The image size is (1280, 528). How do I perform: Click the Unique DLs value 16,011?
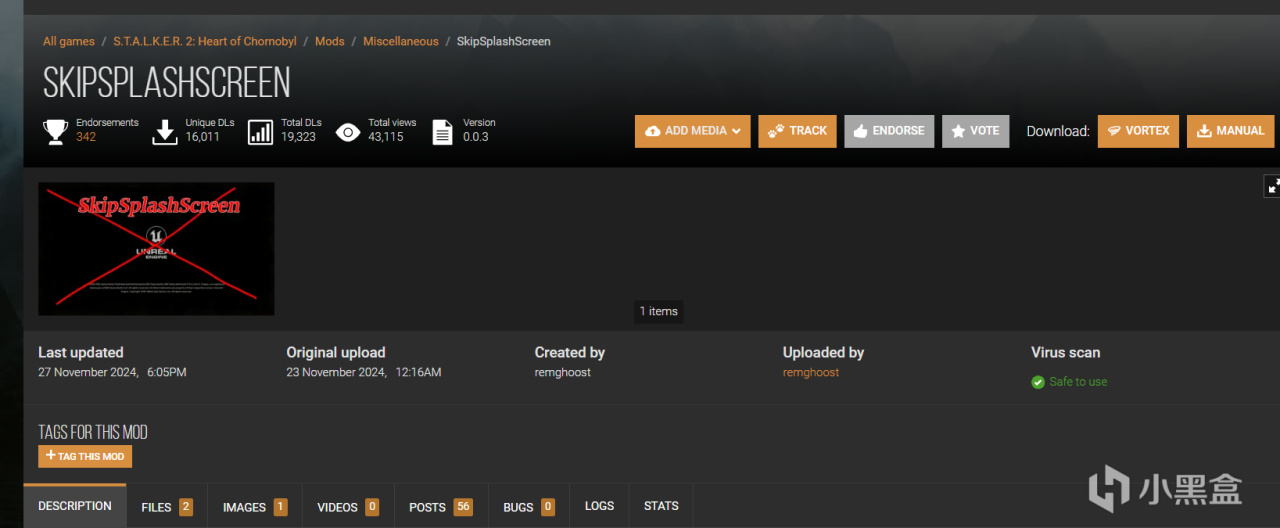202,137
